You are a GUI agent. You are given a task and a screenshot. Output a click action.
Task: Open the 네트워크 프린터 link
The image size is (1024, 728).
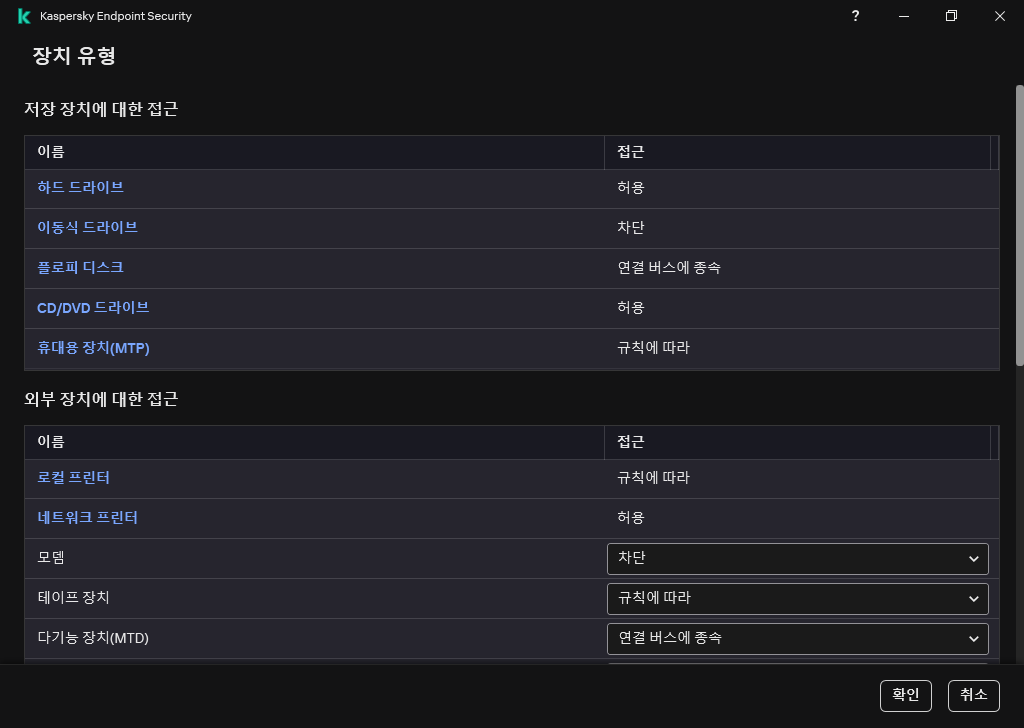point(87,518)
